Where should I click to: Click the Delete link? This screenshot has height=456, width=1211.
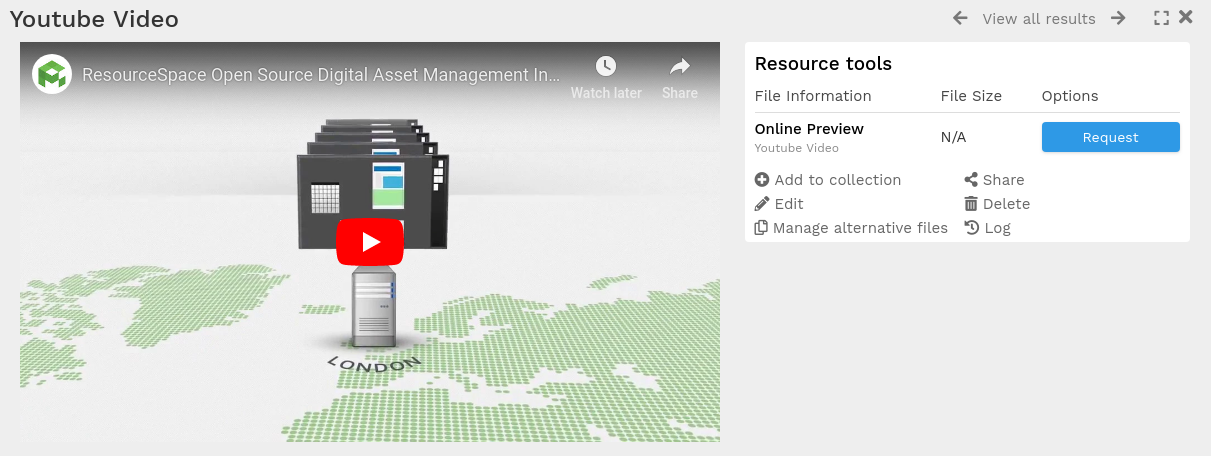coord(997,204)
